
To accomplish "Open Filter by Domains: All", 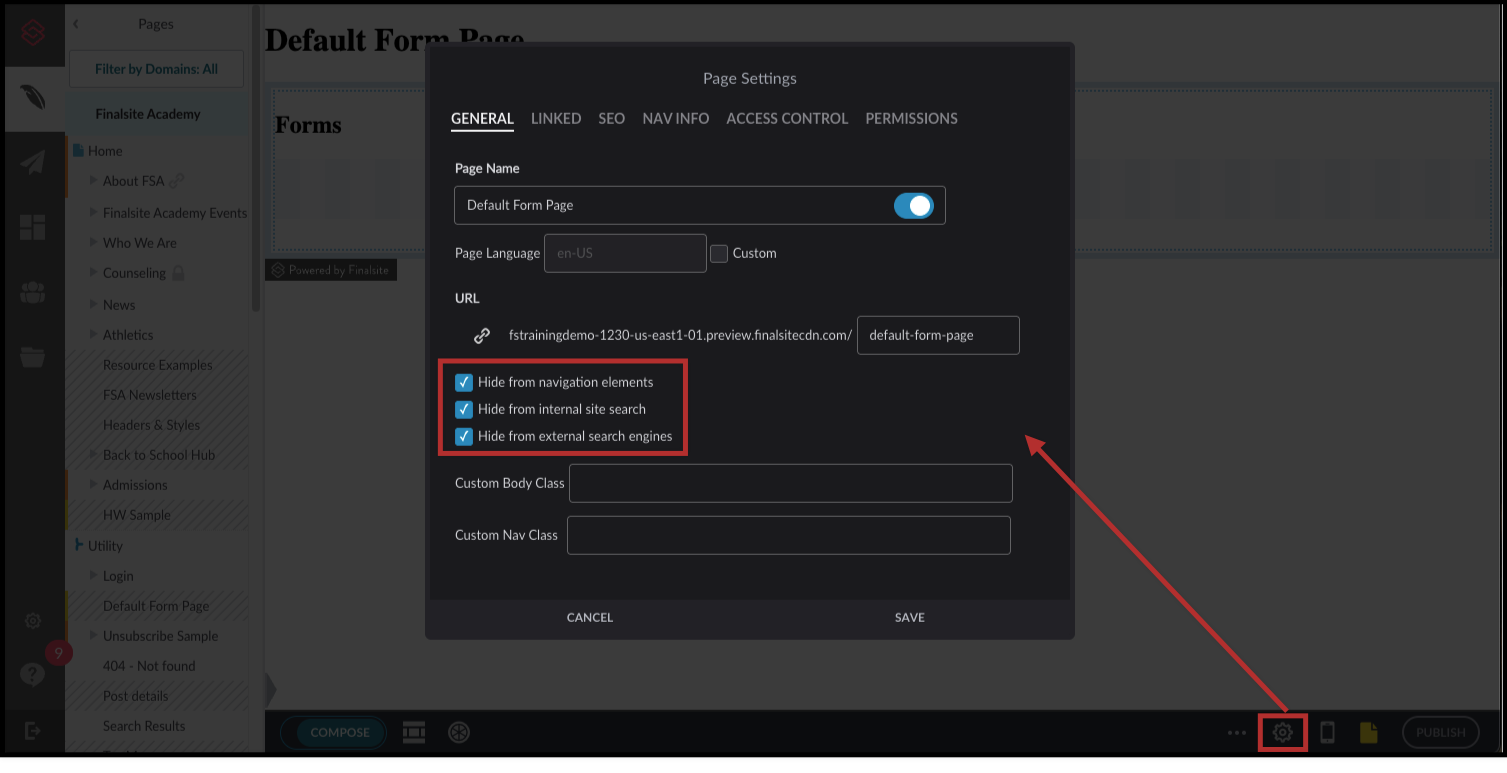I will tap(156, 69).
